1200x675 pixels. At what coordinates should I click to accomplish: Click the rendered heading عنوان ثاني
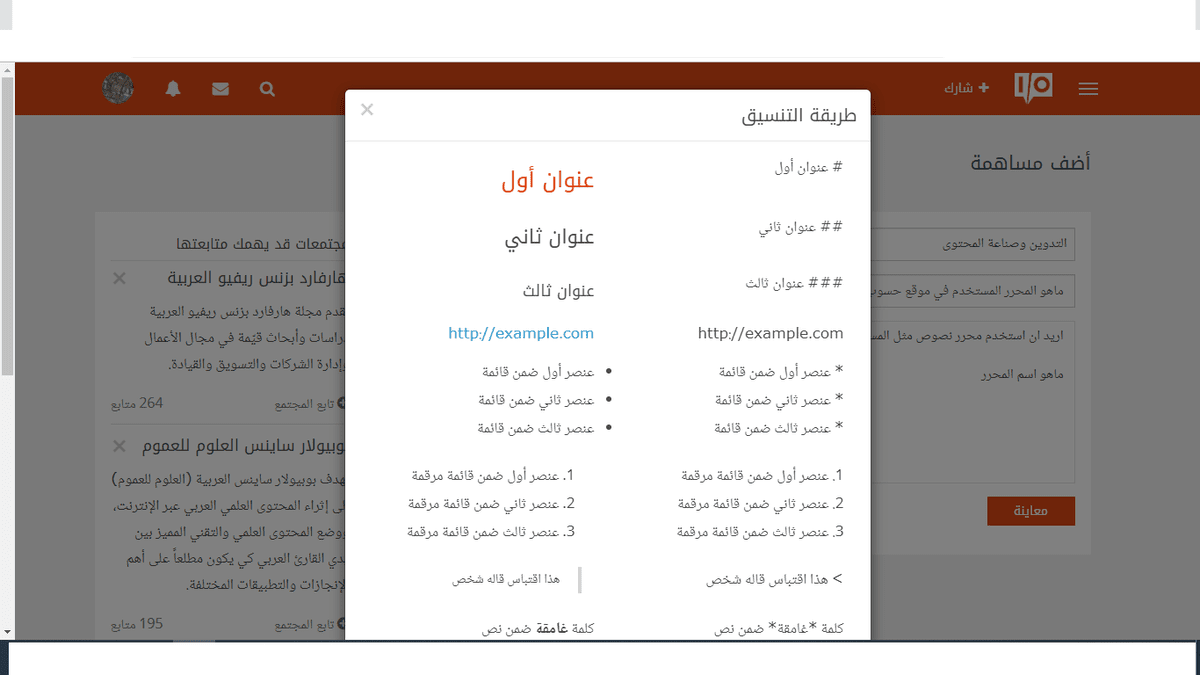coord(549,237)
